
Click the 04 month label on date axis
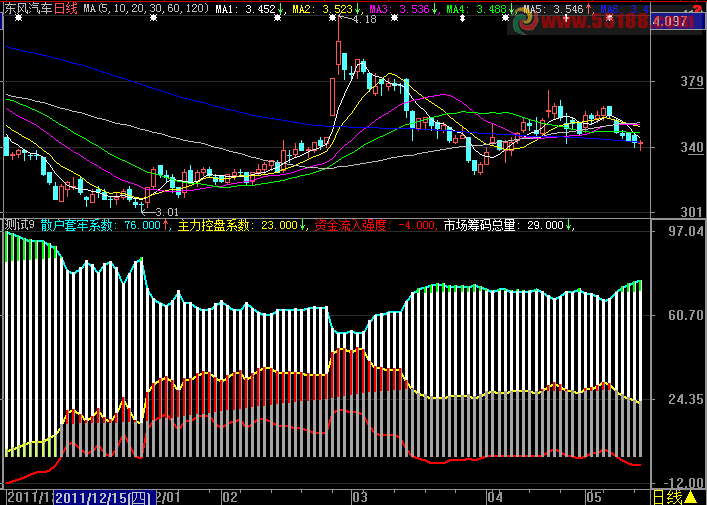tap(494, 498)
